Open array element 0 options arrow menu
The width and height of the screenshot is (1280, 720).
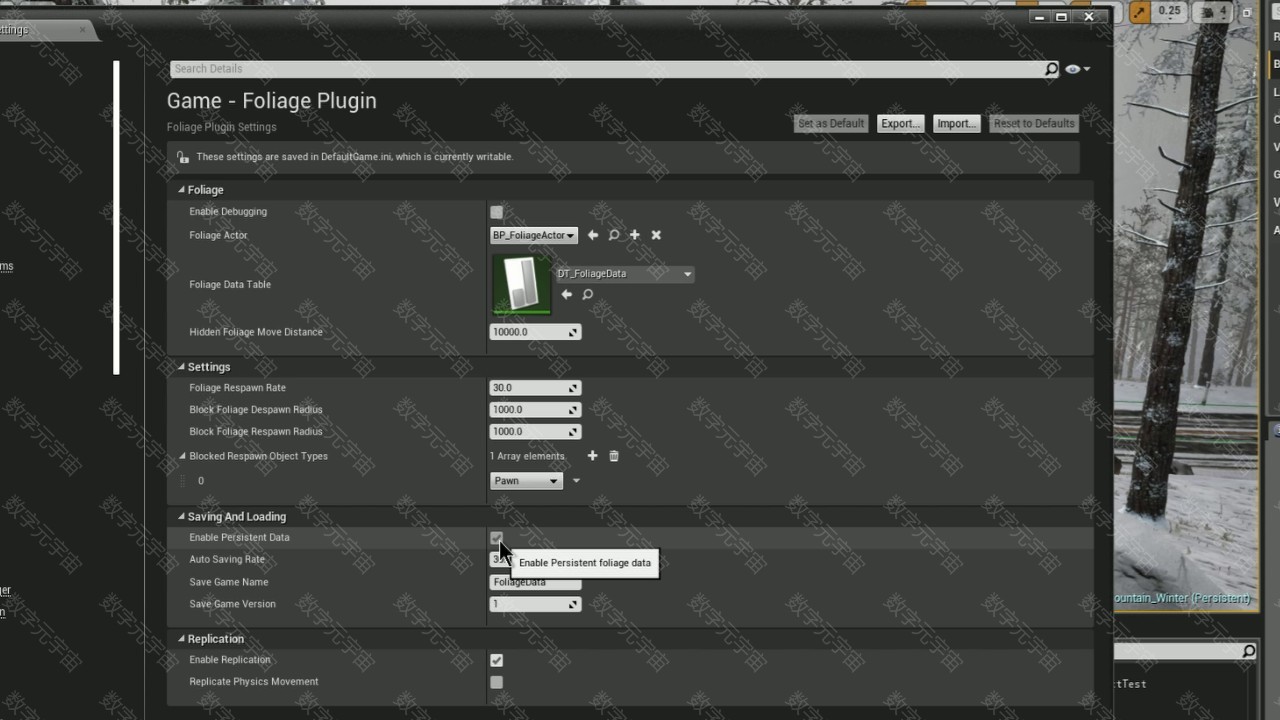pyautogui.click(x=576, y=481)
